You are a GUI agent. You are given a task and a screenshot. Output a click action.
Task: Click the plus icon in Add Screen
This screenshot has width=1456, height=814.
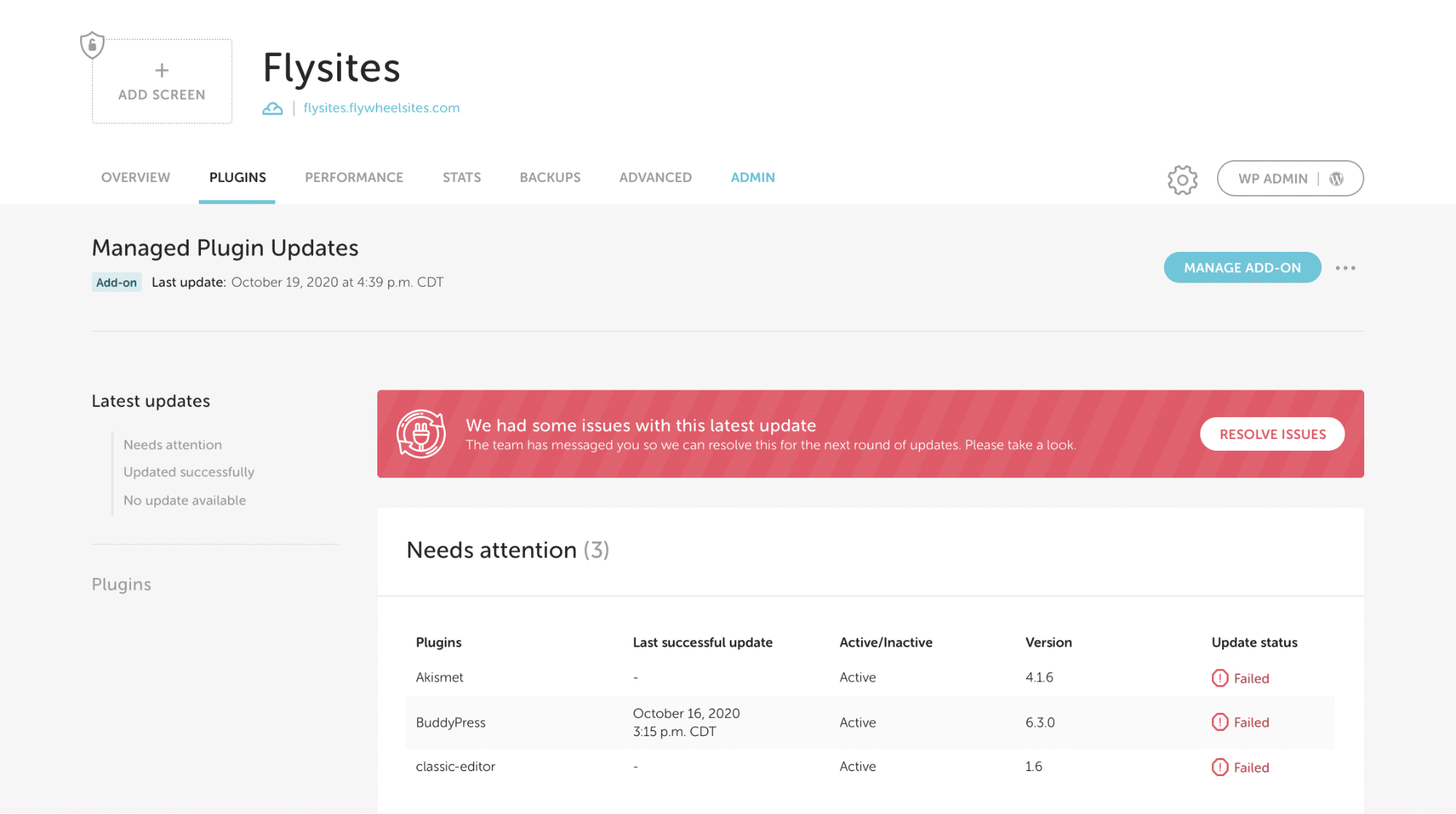point(162,71)
